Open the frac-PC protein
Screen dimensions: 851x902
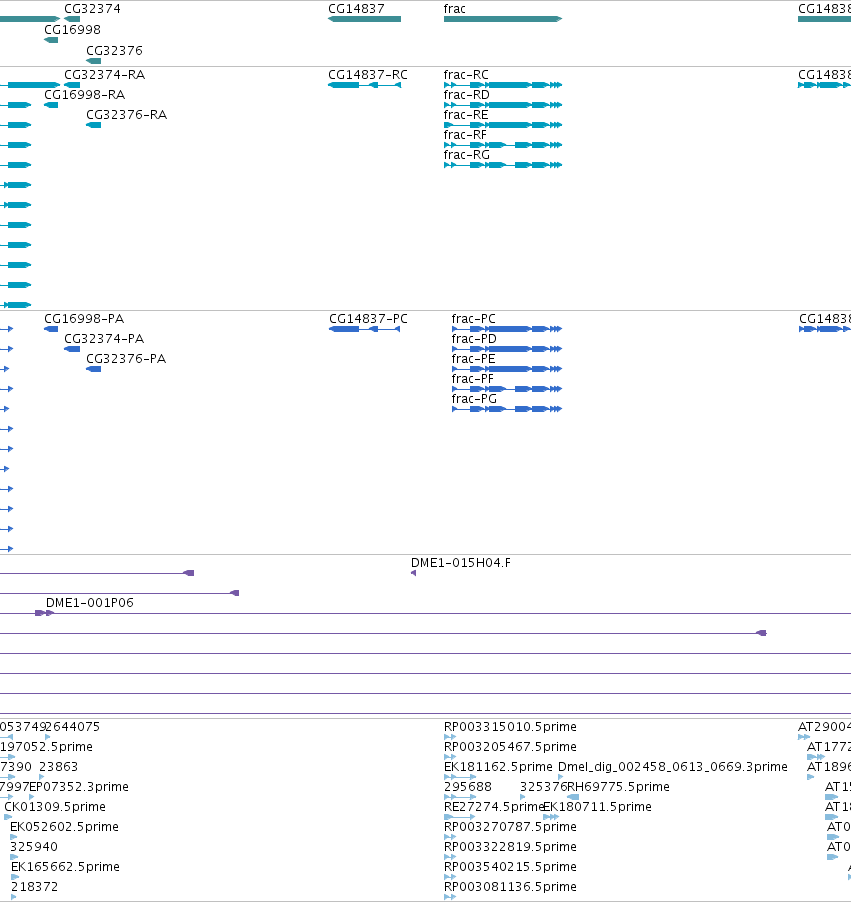(507, 329)
